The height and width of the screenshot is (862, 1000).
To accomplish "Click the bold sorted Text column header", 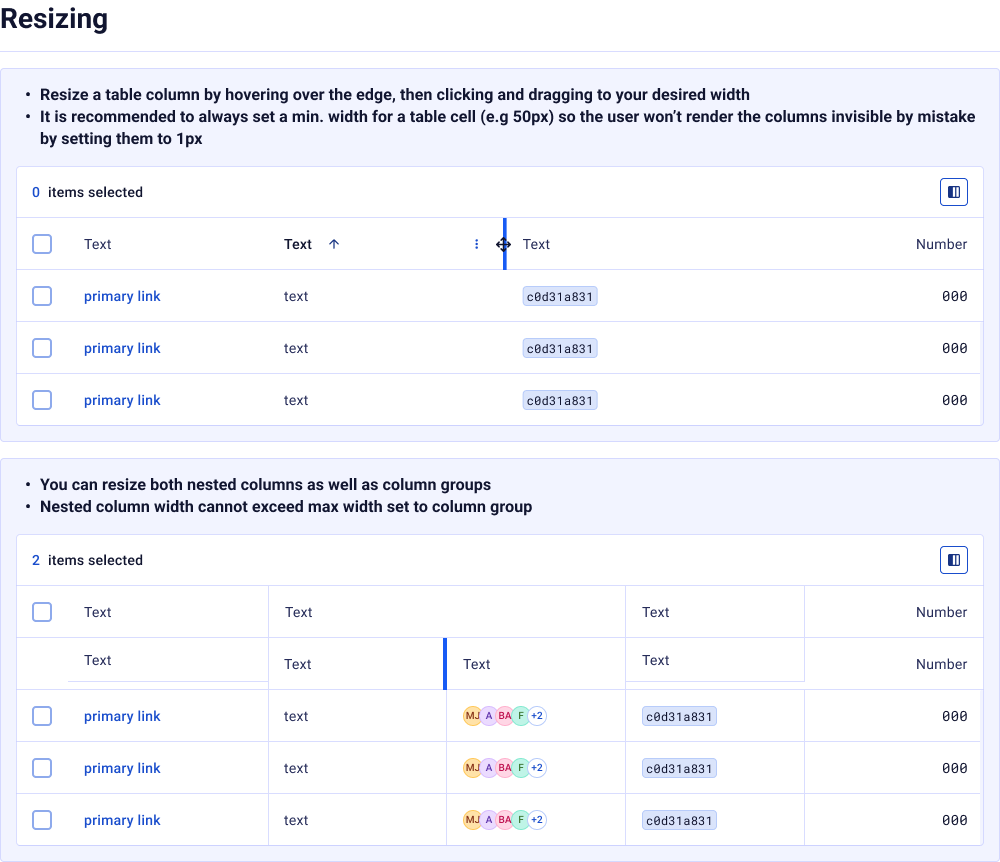I will point(298,244).
